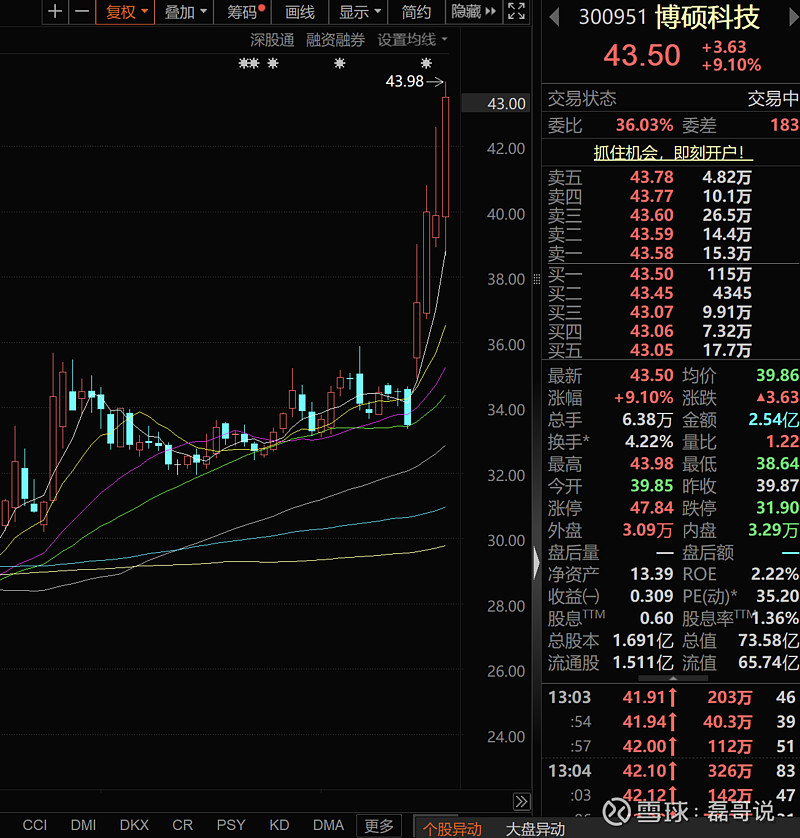Click the 买一 price 43.50
The height and width of the screenshot is (838, 800).
[x=651, y=274]
